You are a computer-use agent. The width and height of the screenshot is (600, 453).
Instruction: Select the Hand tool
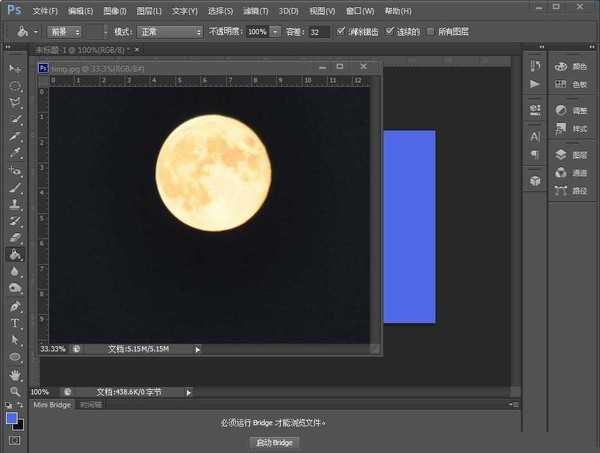tap(15, 374)
